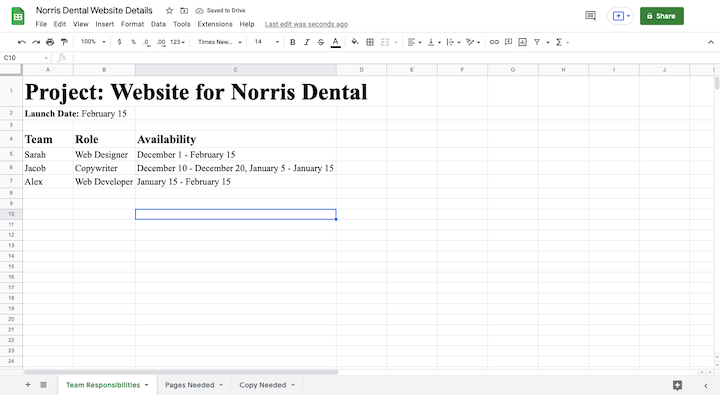This screenshot has height=395, width=720.
Task: Toggle italic formatting
Action: [307, 42]
